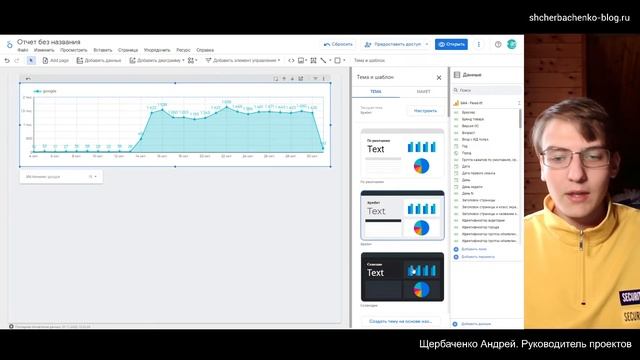The height and width of the screenshot is (360, 640).
Task: Click the Предоставить доступ share button
Action: point(392,44)
